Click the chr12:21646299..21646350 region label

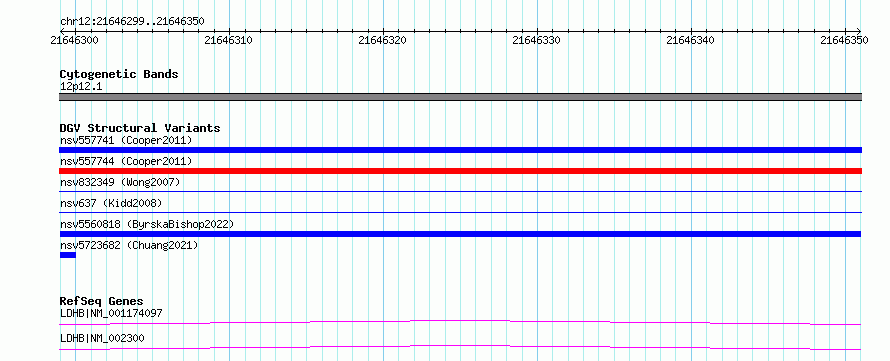tap(132, 22)
